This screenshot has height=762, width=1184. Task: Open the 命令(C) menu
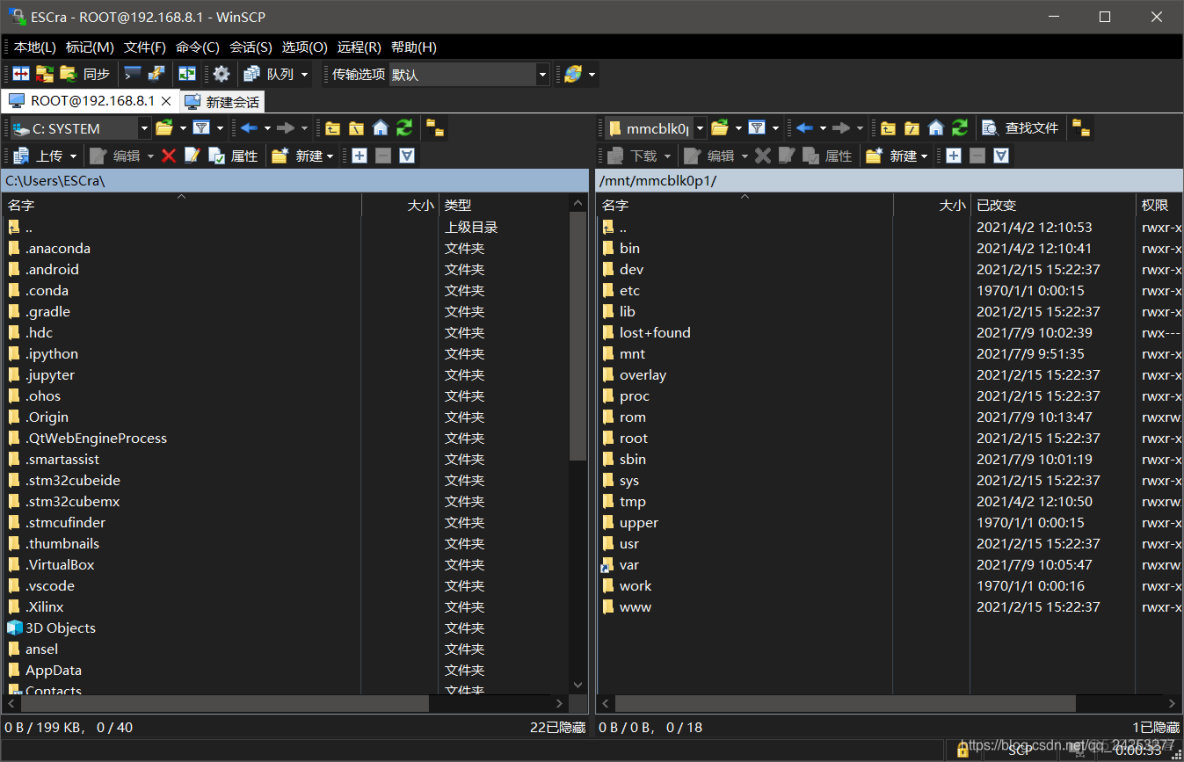pos(197,47)
